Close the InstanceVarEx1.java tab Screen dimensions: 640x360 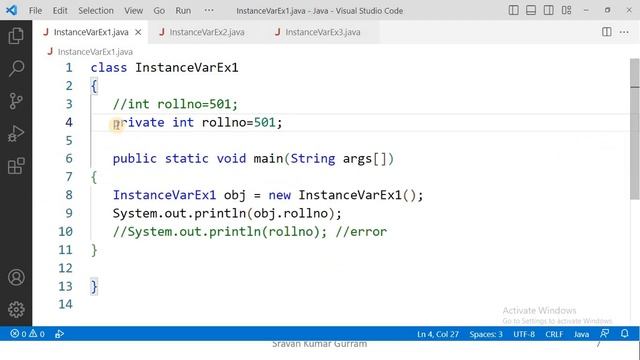(x=138, y=32)
